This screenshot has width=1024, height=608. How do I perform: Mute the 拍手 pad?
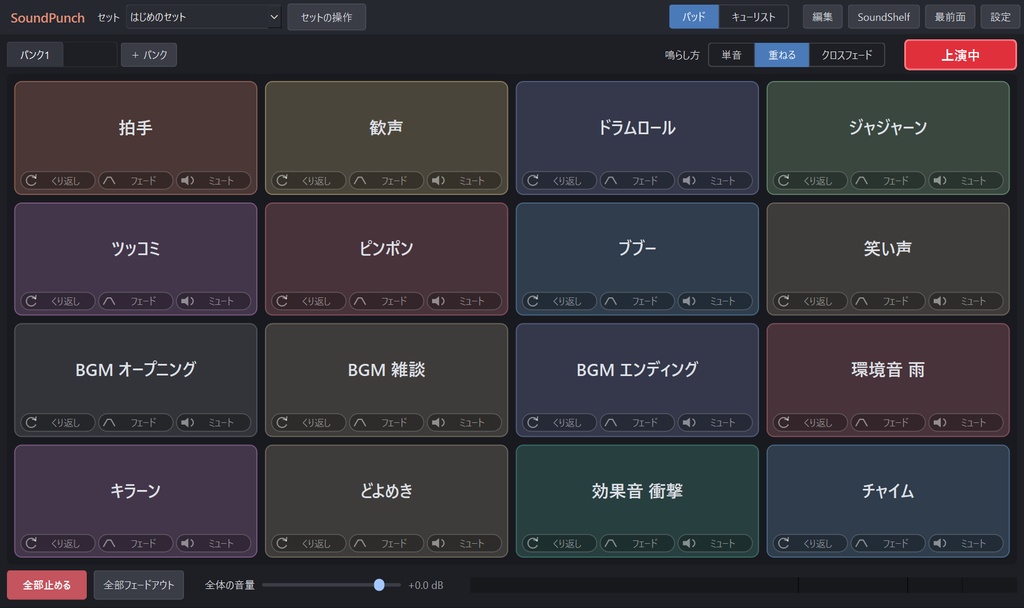click(214, 180)
